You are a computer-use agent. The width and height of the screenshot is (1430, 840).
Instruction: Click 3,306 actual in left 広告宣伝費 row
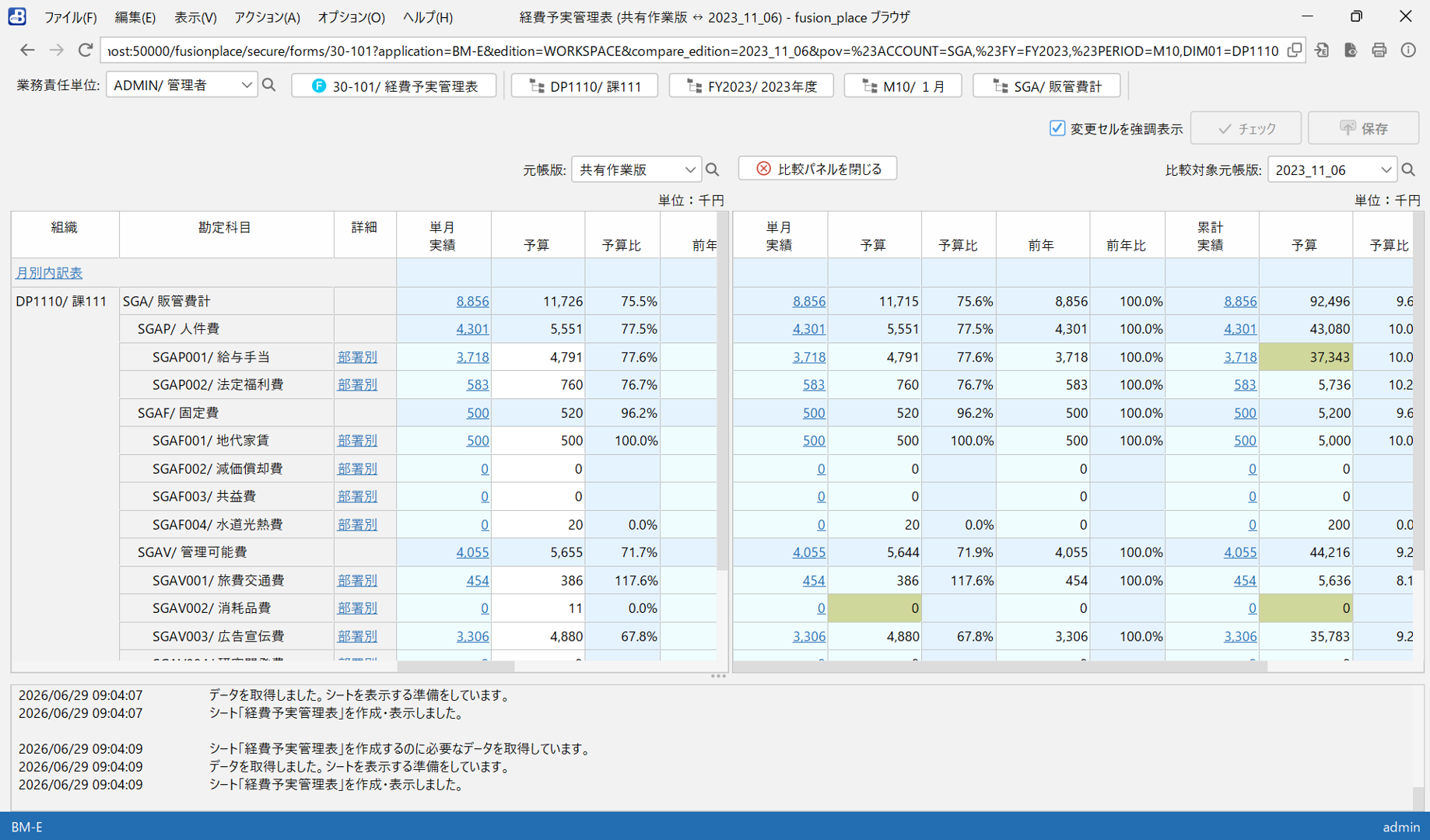point(472,636)
